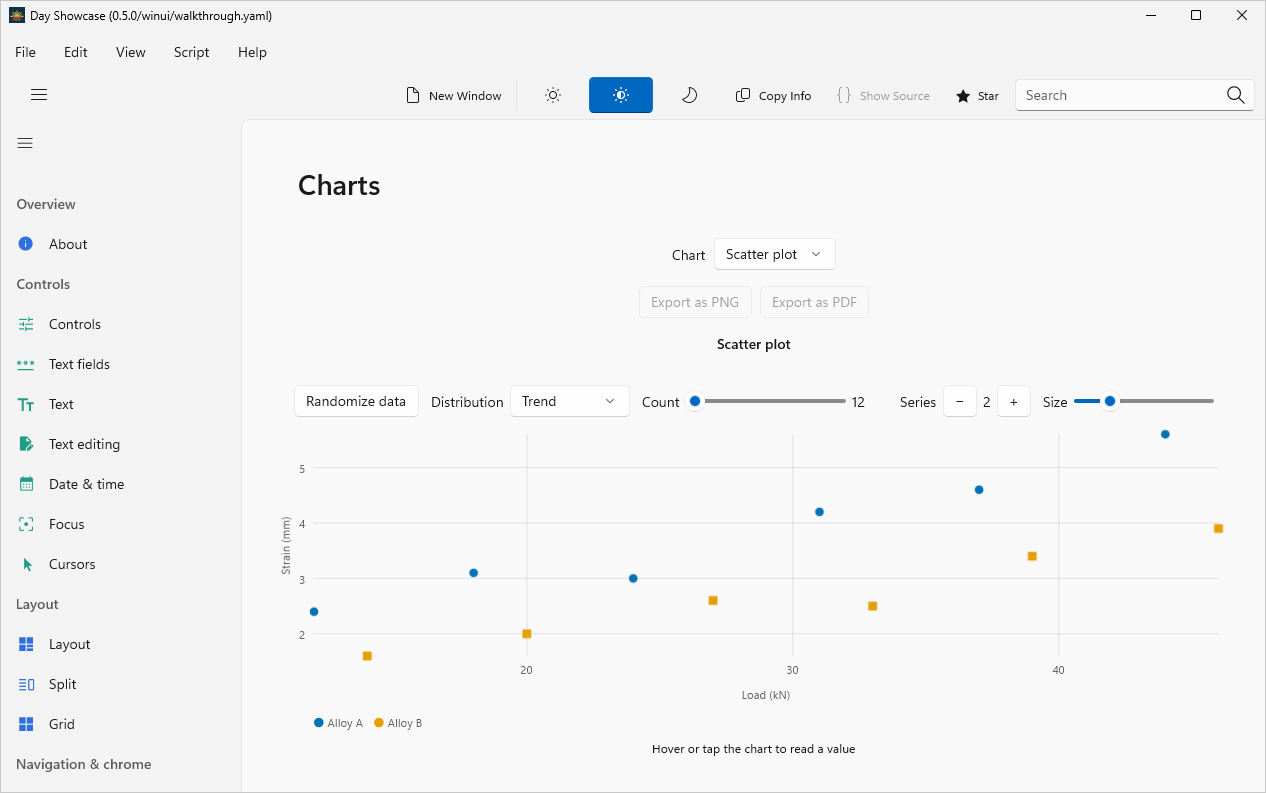The width and height of the screenshot is (1266, 793).
Task: Click the Copy Info toolbar label
Action: 785,96
